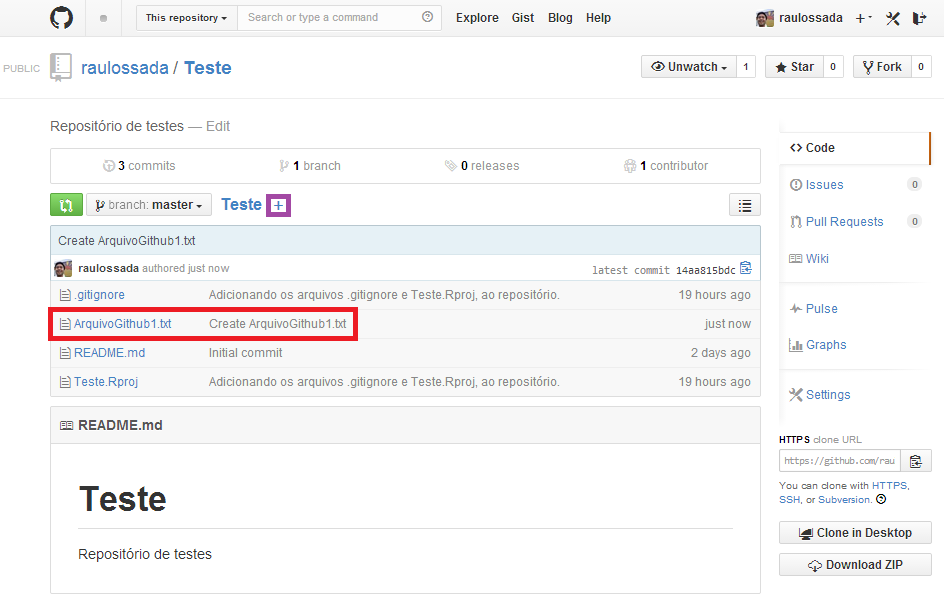944x607 pixels.
Task: Focus the search or type a command field
Action: (340, 17)
